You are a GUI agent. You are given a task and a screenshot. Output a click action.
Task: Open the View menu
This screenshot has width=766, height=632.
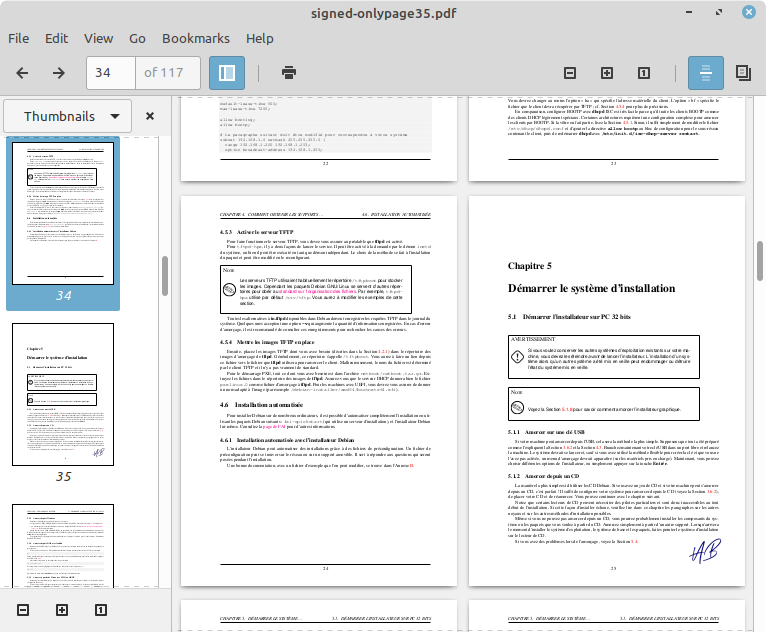coord(98,39)
